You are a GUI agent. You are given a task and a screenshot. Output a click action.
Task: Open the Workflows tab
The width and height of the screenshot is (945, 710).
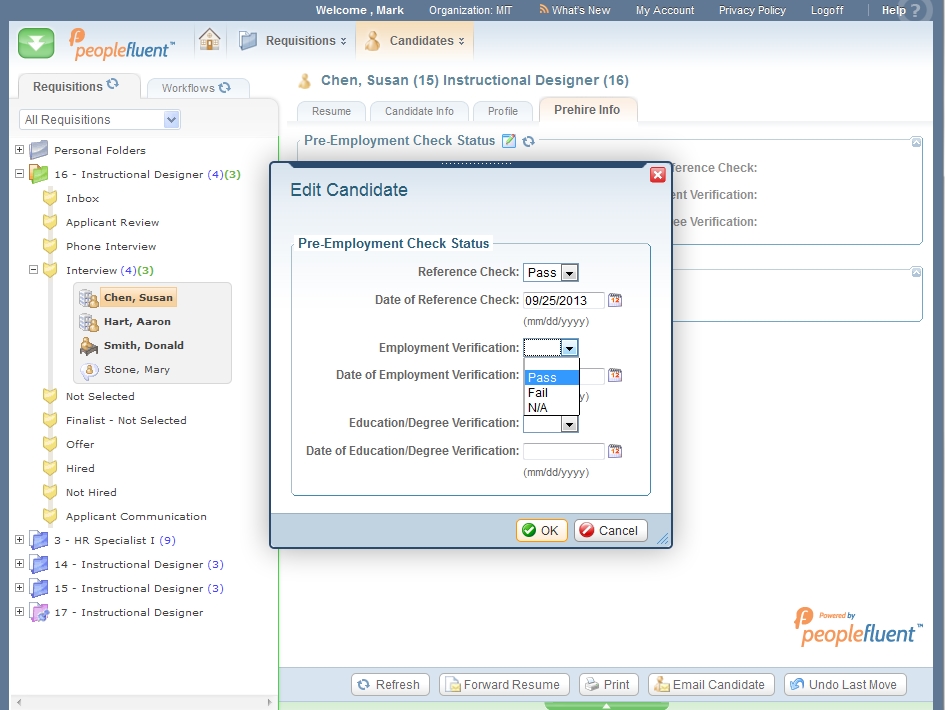(x=195, y=88)
